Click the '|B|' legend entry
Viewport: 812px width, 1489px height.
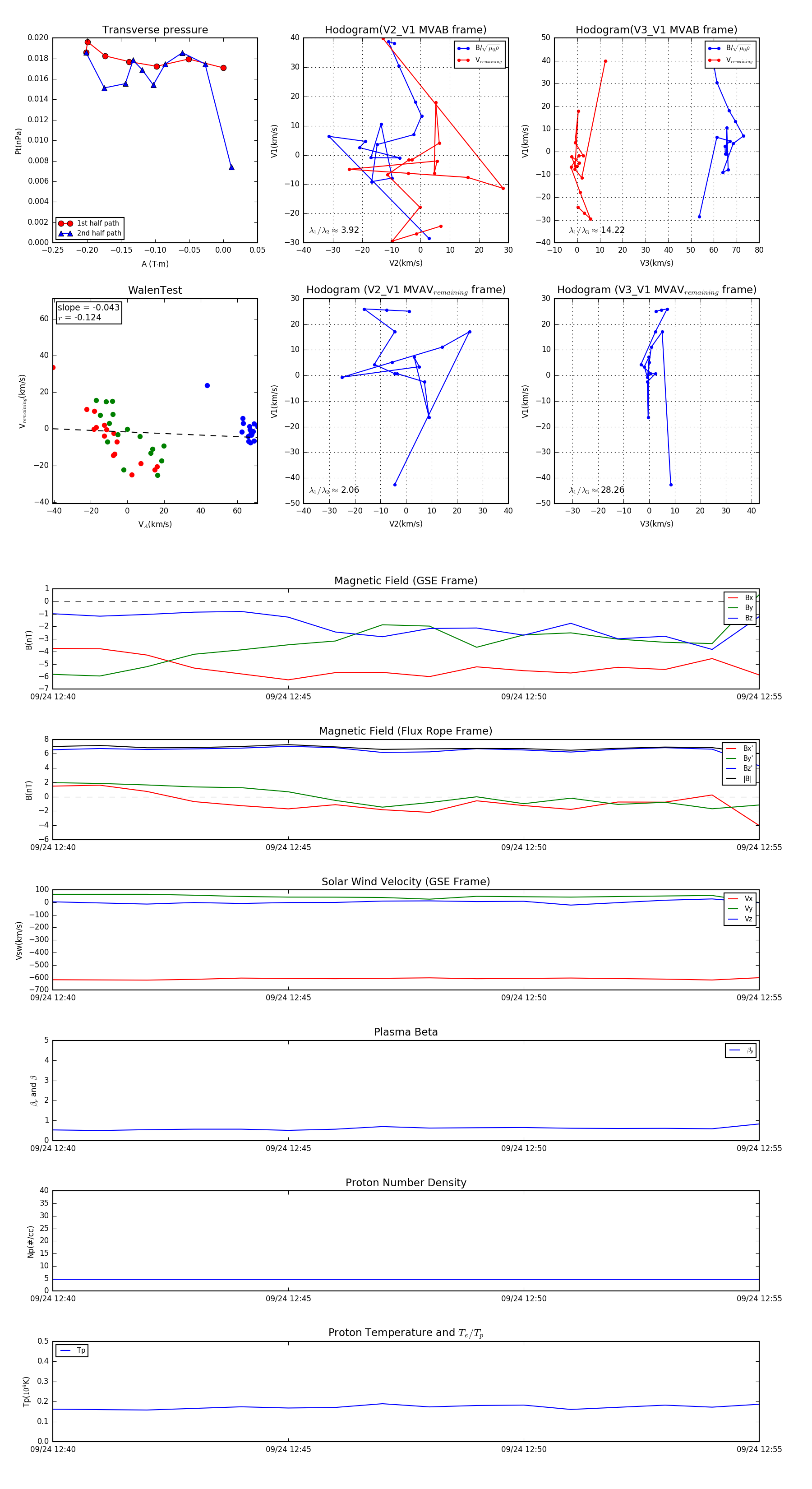click(739, 779)
